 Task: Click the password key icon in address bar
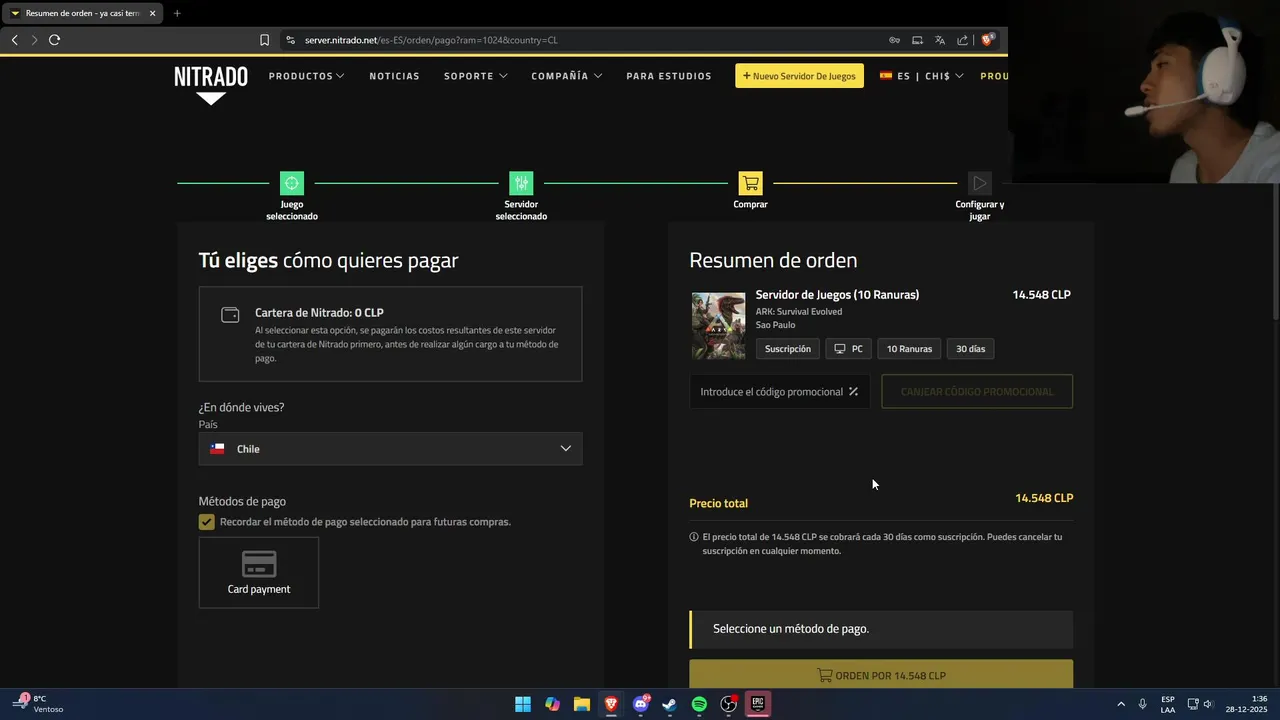pyautogui.click(x=894, y=40)
